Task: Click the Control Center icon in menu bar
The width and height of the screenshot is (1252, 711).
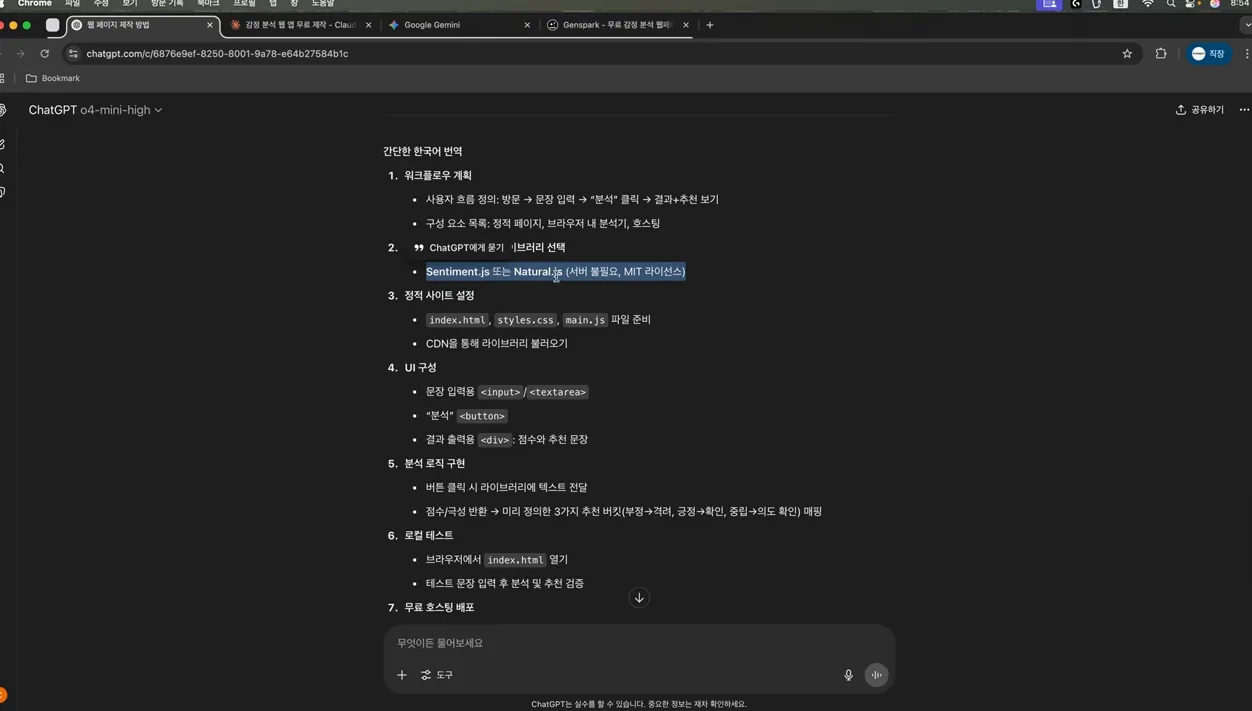Action: click(1192, 4)
